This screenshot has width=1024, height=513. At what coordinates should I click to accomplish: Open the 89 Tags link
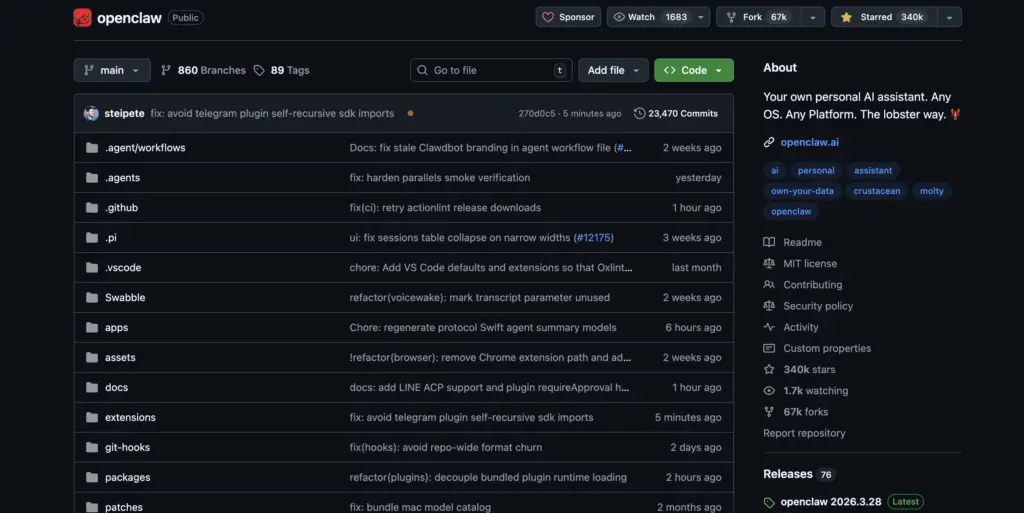point(281,70)
